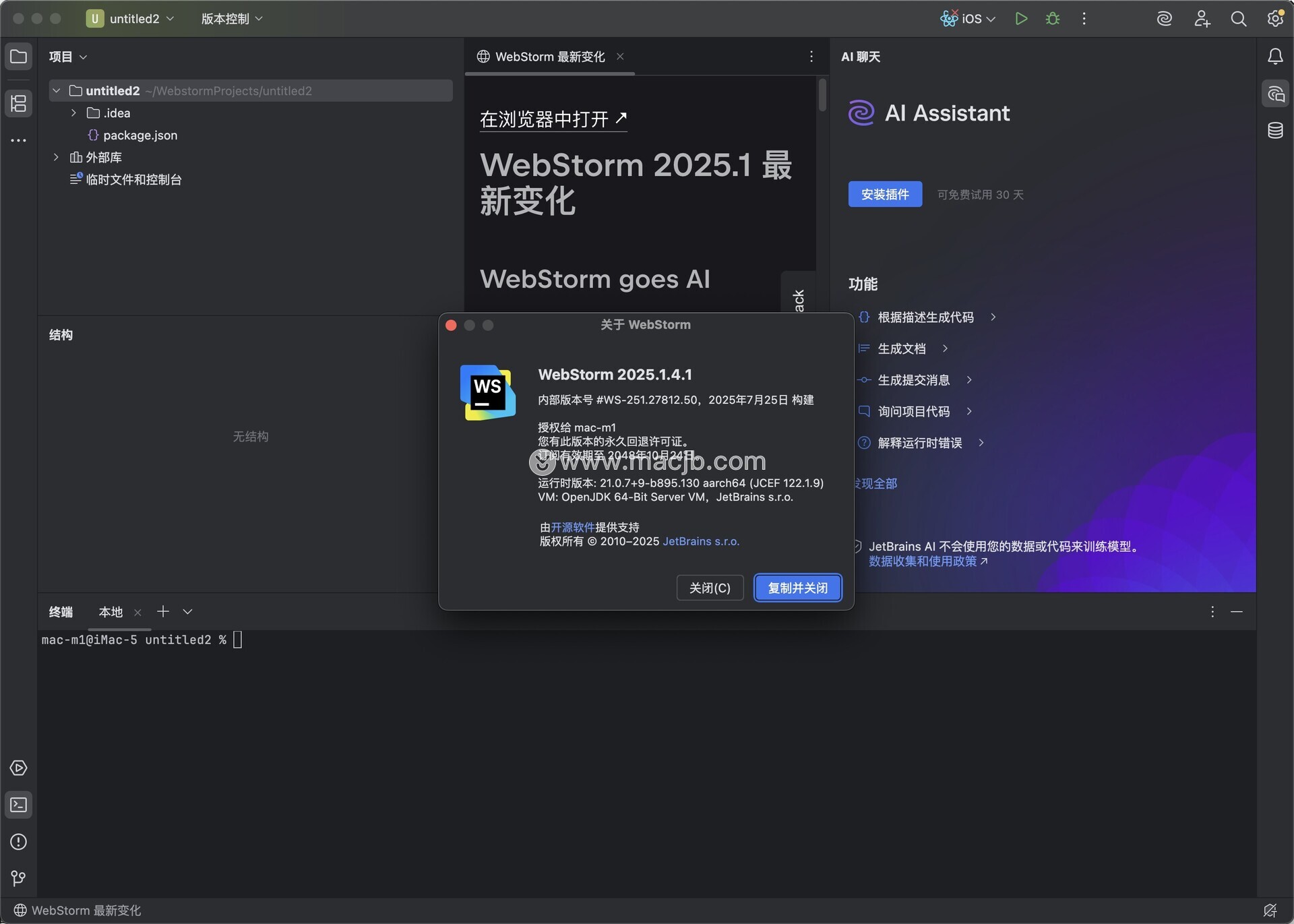Select 临时文件和控制台 in project tree
The image size is (1294, 924).
133,180
